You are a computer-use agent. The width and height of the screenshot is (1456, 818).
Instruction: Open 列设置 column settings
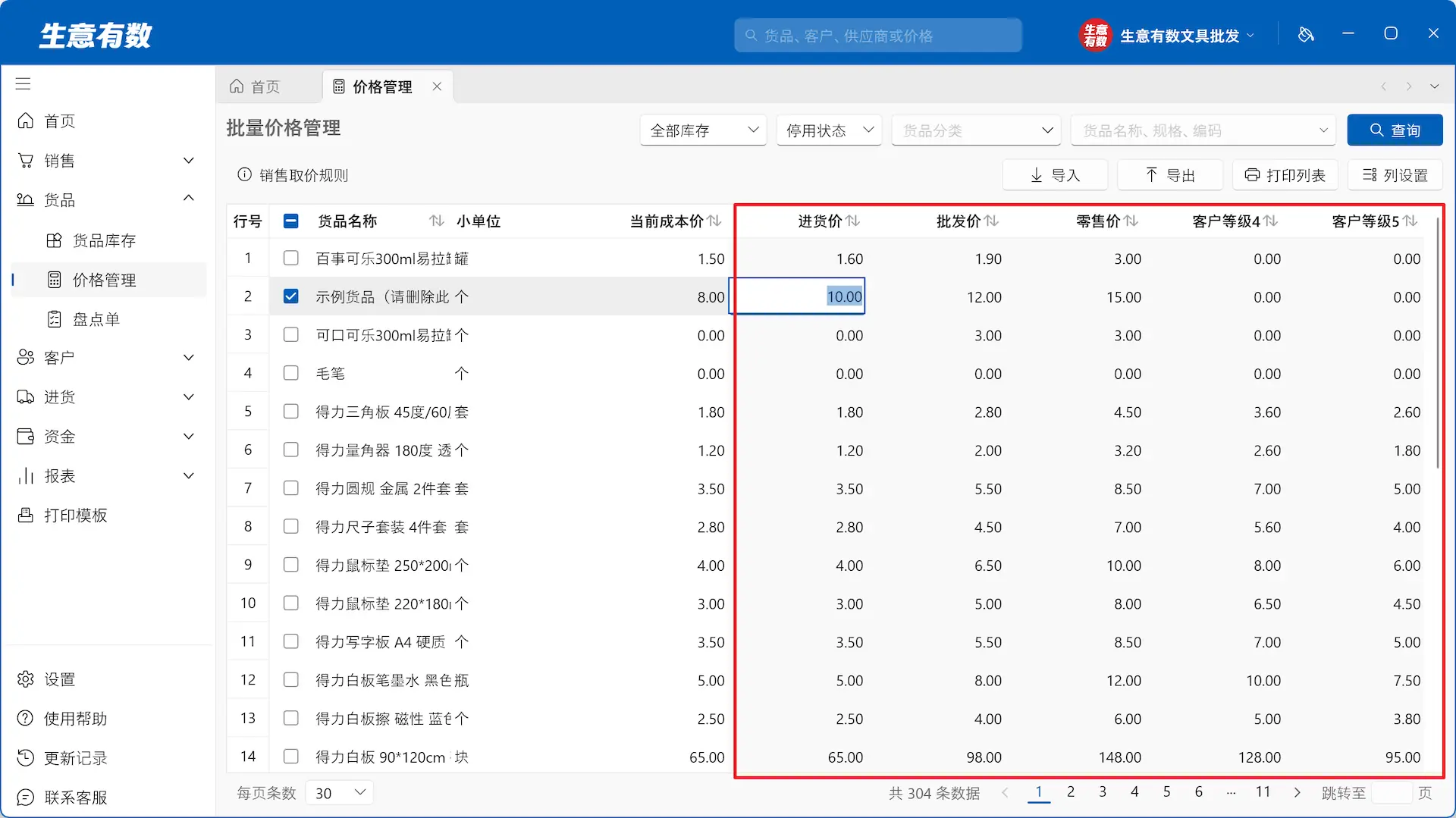click(x=1395, y=175)
